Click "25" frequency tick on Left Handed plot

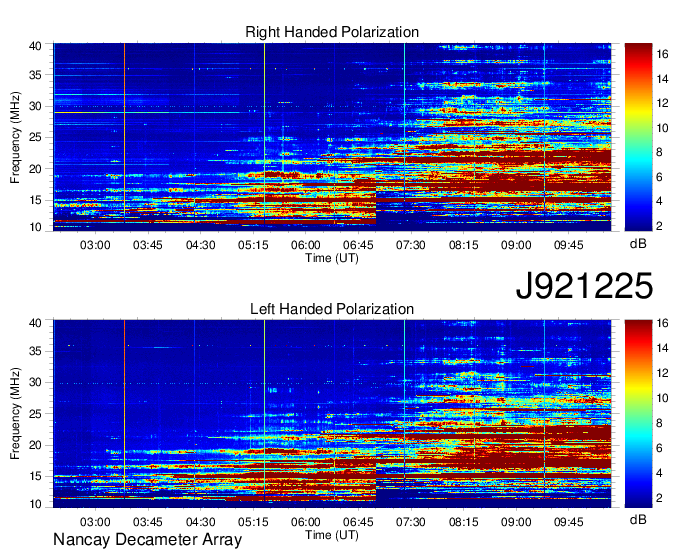pyautogui.click(x=35, y=414)
